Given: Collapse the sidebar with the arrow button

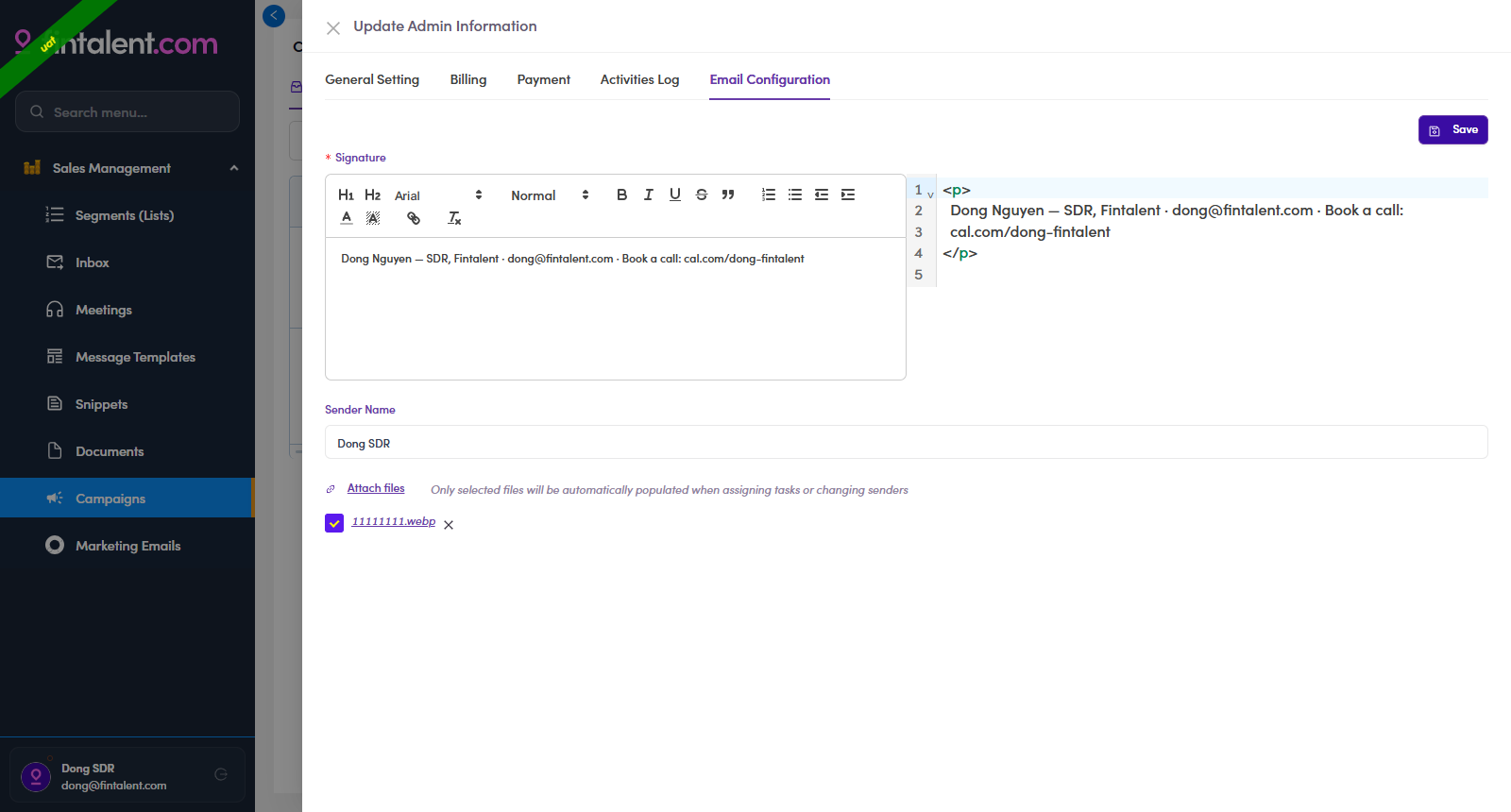Looking at the screenshot, I should point(274,16).
